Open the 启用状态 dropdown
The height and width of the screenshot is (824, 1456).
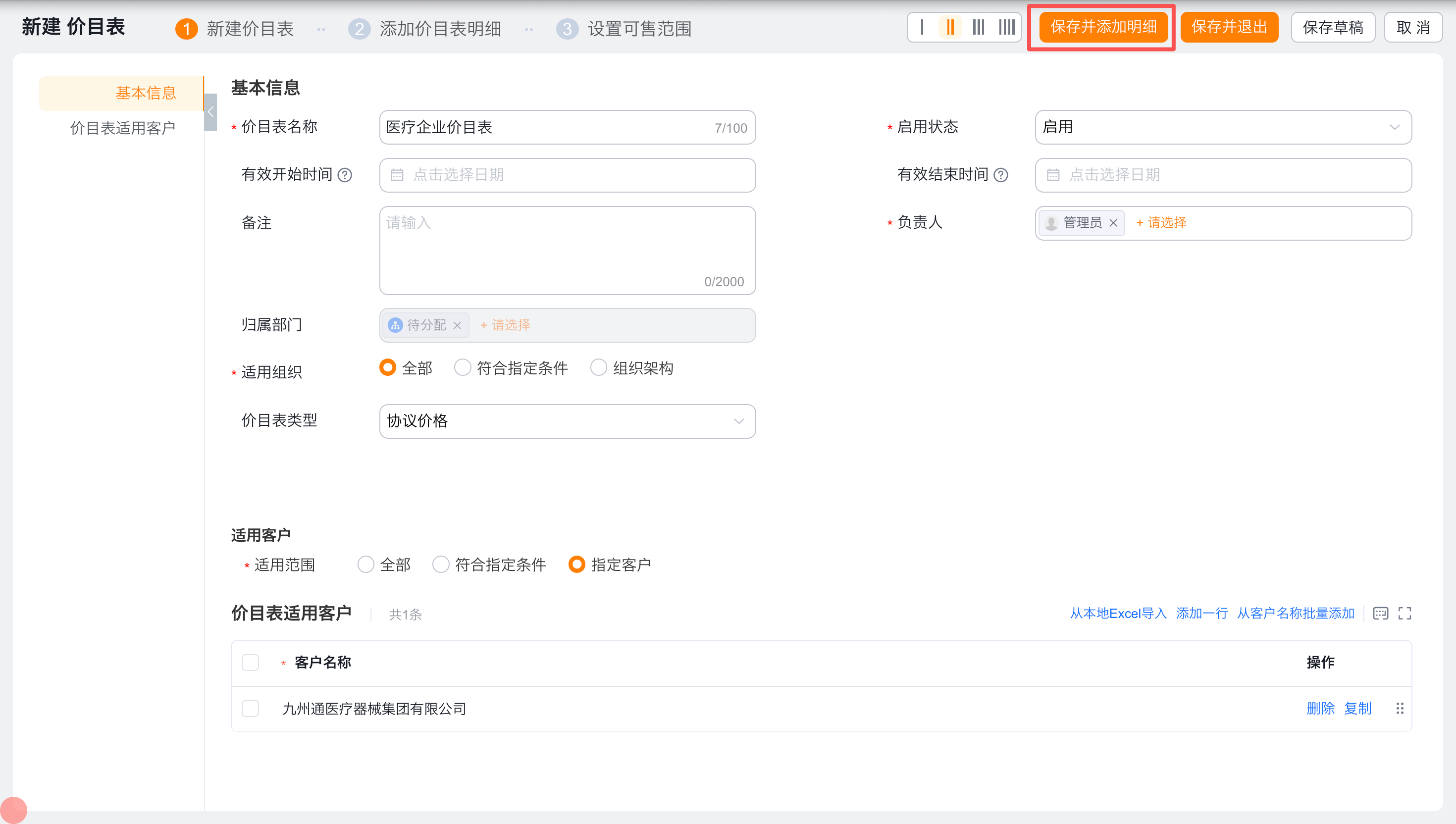pyautogui.click(x=1223, y=127)
